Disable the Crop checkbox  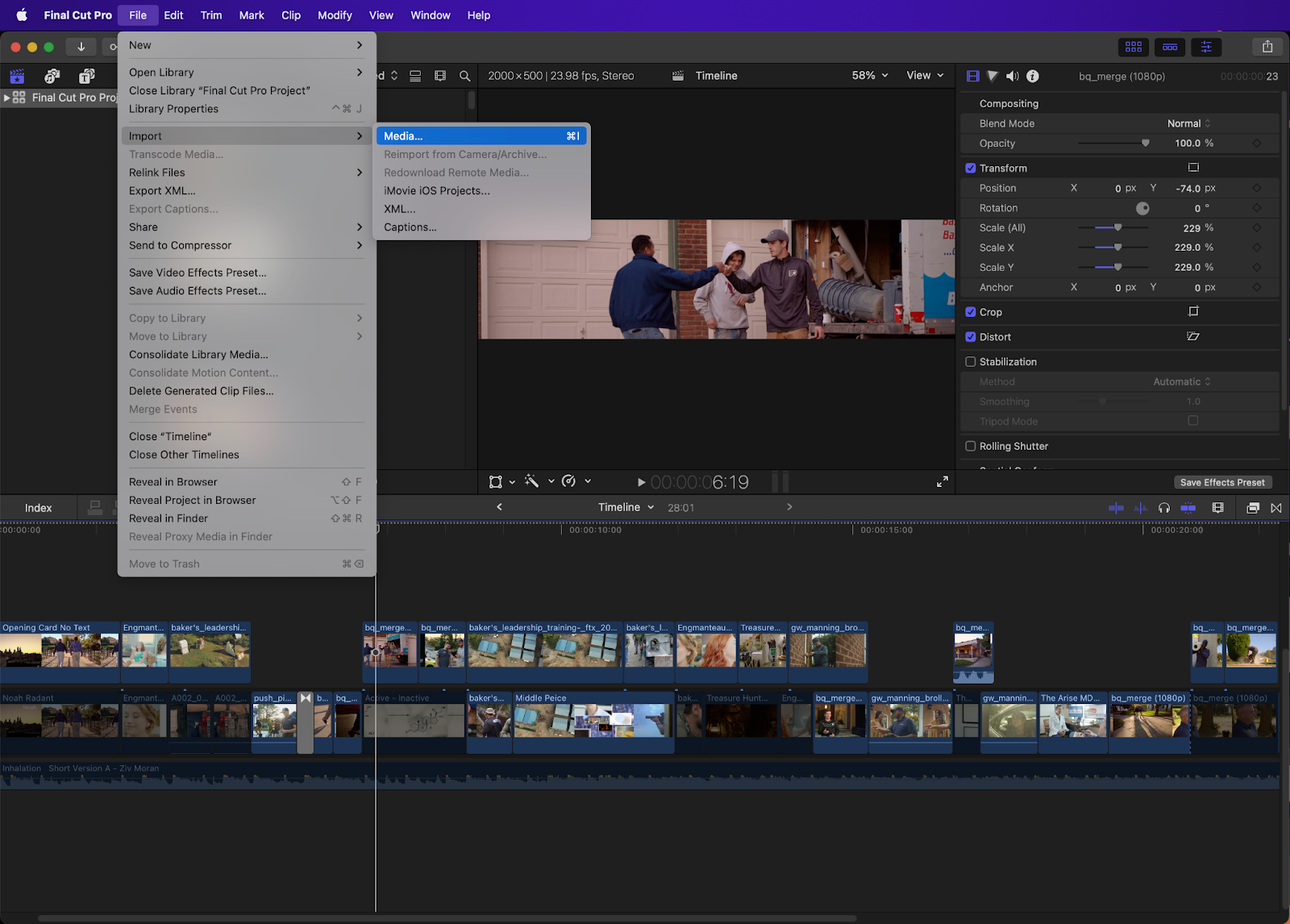971,312
